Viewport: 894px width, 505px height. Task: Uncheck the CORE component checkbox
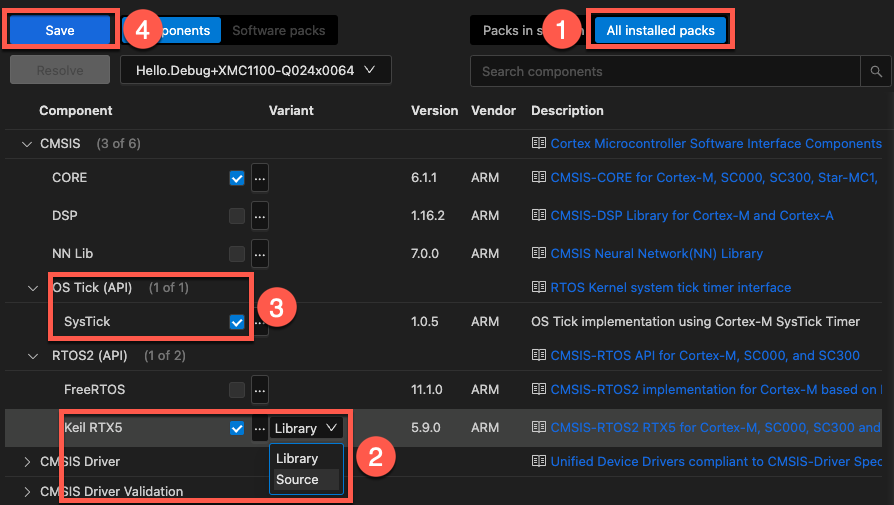pyautogui.click(x=237, y=178)
